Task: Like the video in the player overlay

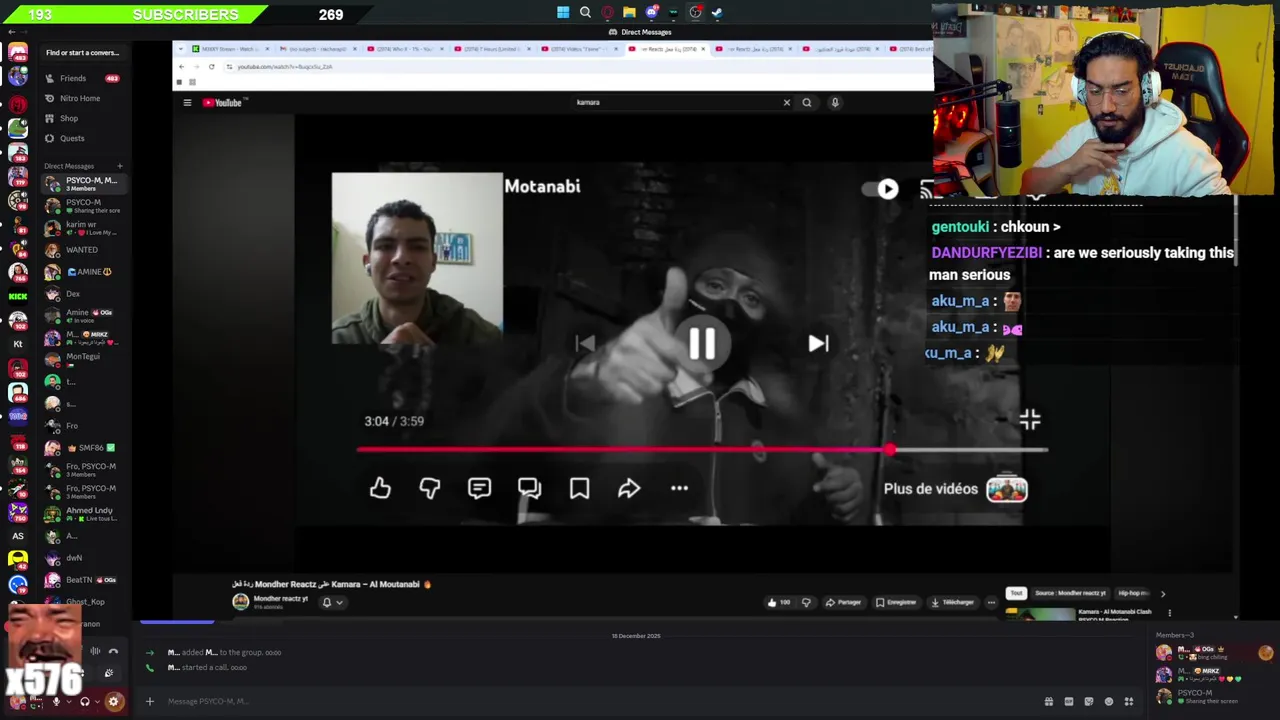Action: coord(380,488)
